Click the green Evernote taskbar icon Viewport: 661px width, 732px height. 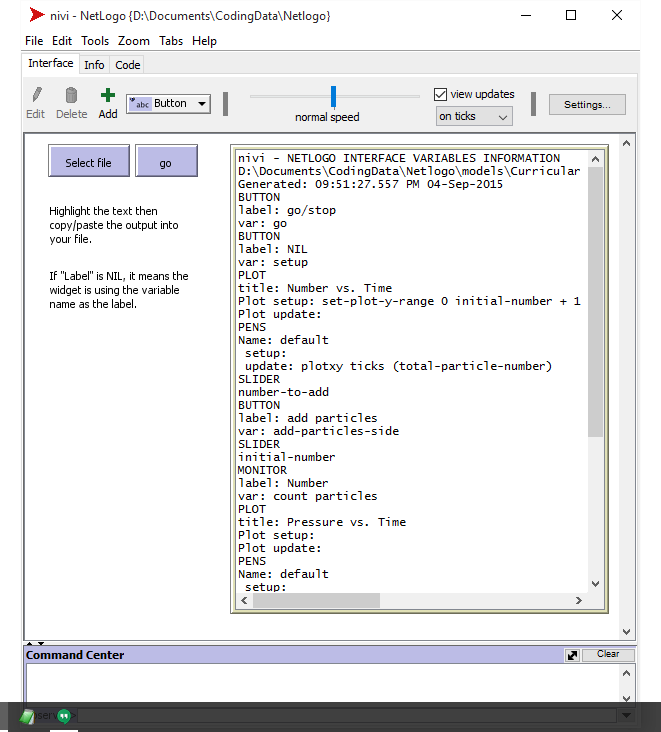tap(27, 716)
